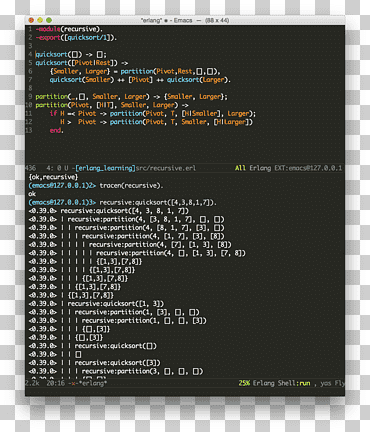Minimize the Emacs window with the yellow button
Image resolution: width=370 pixels, height=432 pixels.
pyautogui.click(x=40, y=20)
